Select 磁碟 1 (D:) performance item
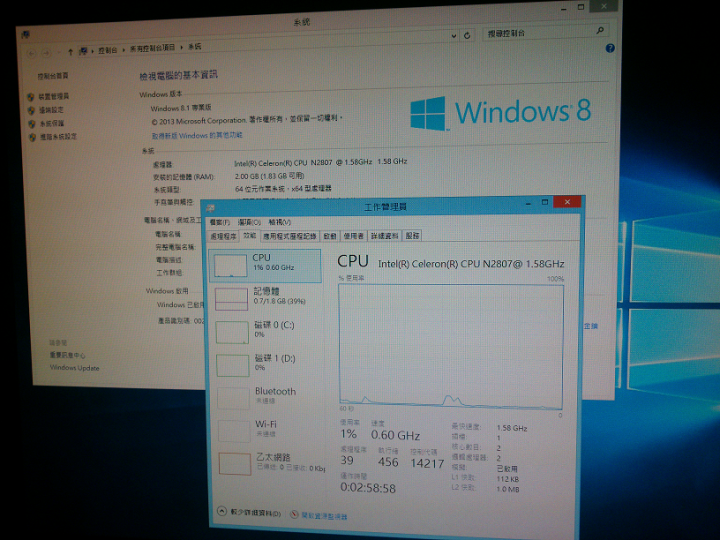Viewport: 720px width, 540px height. point(268,365)
